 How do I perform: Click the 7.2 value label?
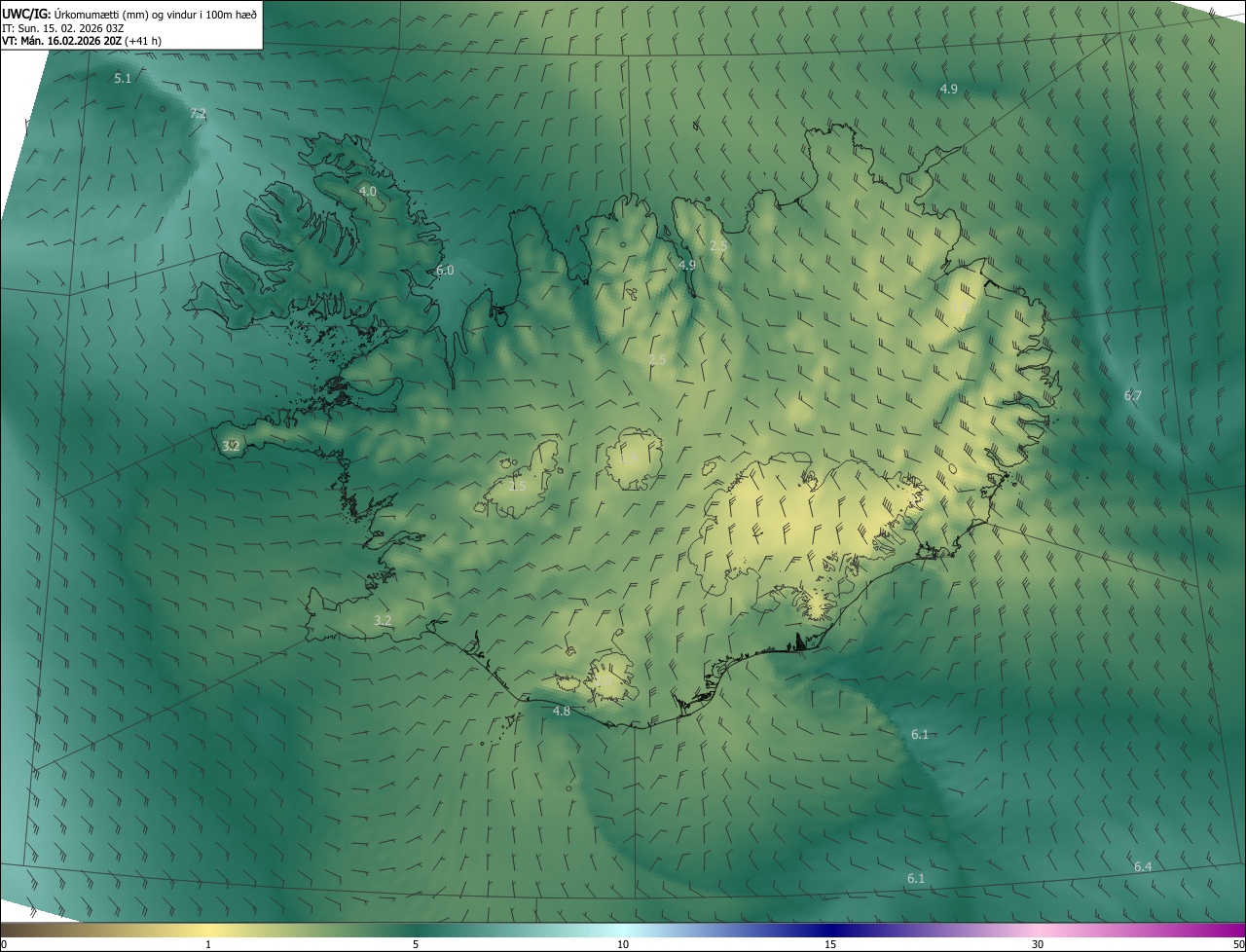click(x=198, y=114)
